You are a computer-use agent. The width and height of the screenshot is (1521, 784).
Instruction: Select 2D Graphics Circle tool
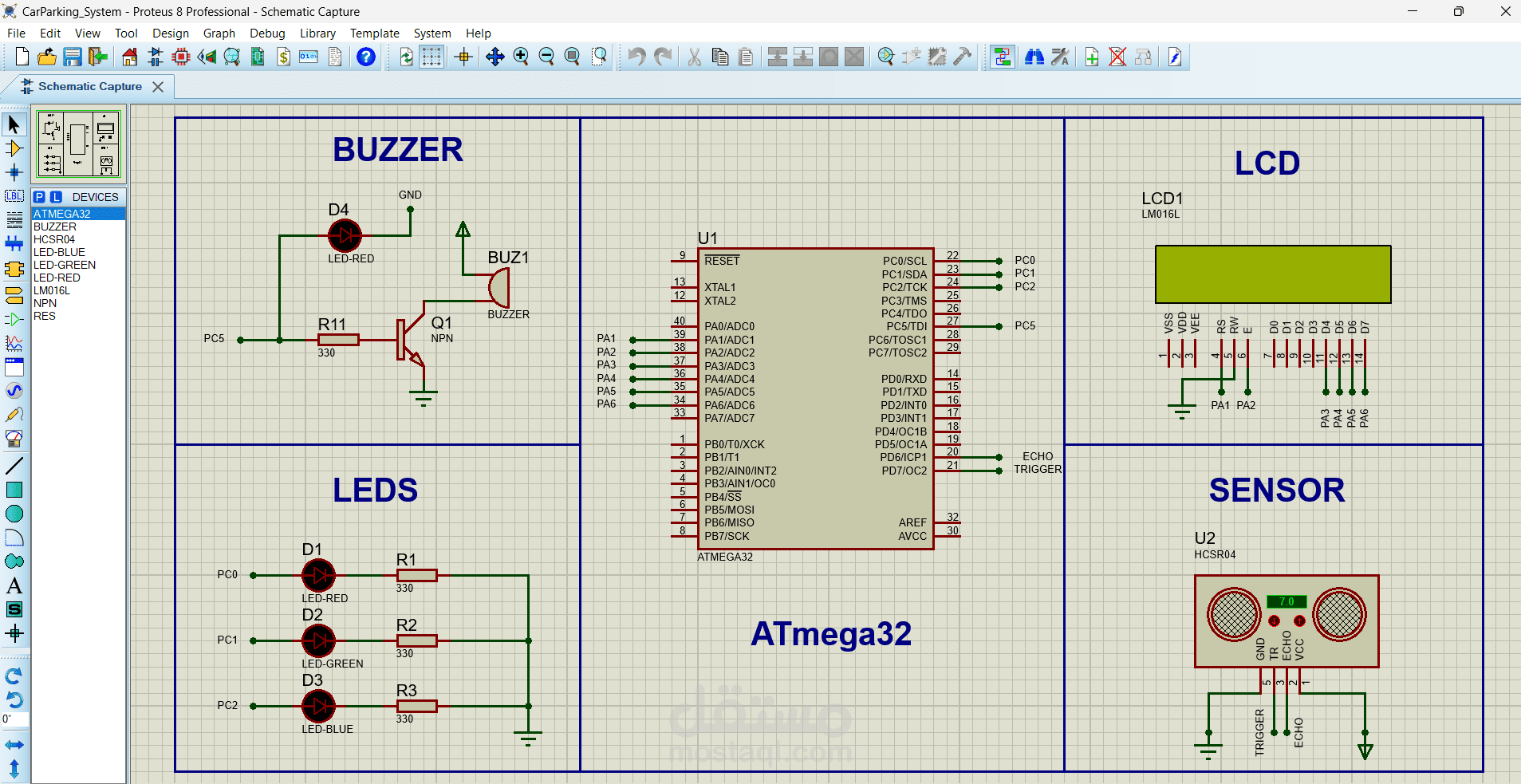[x=14, y=514]
